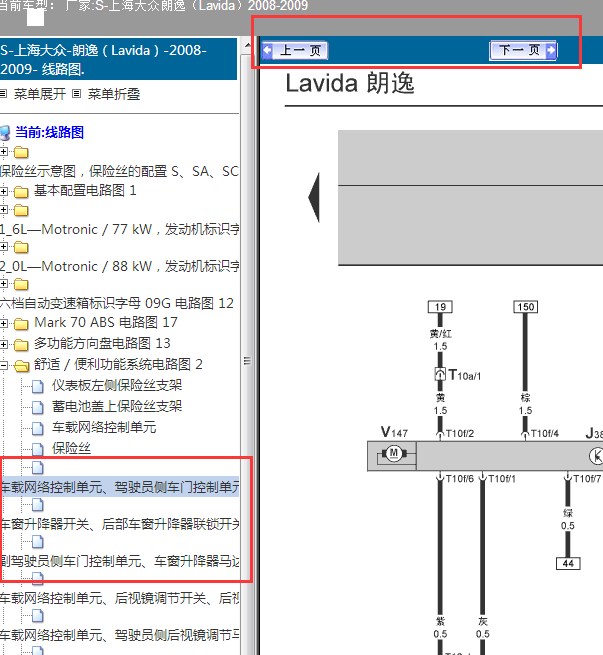Open 车载网络控制单元 page

(104, 427)
